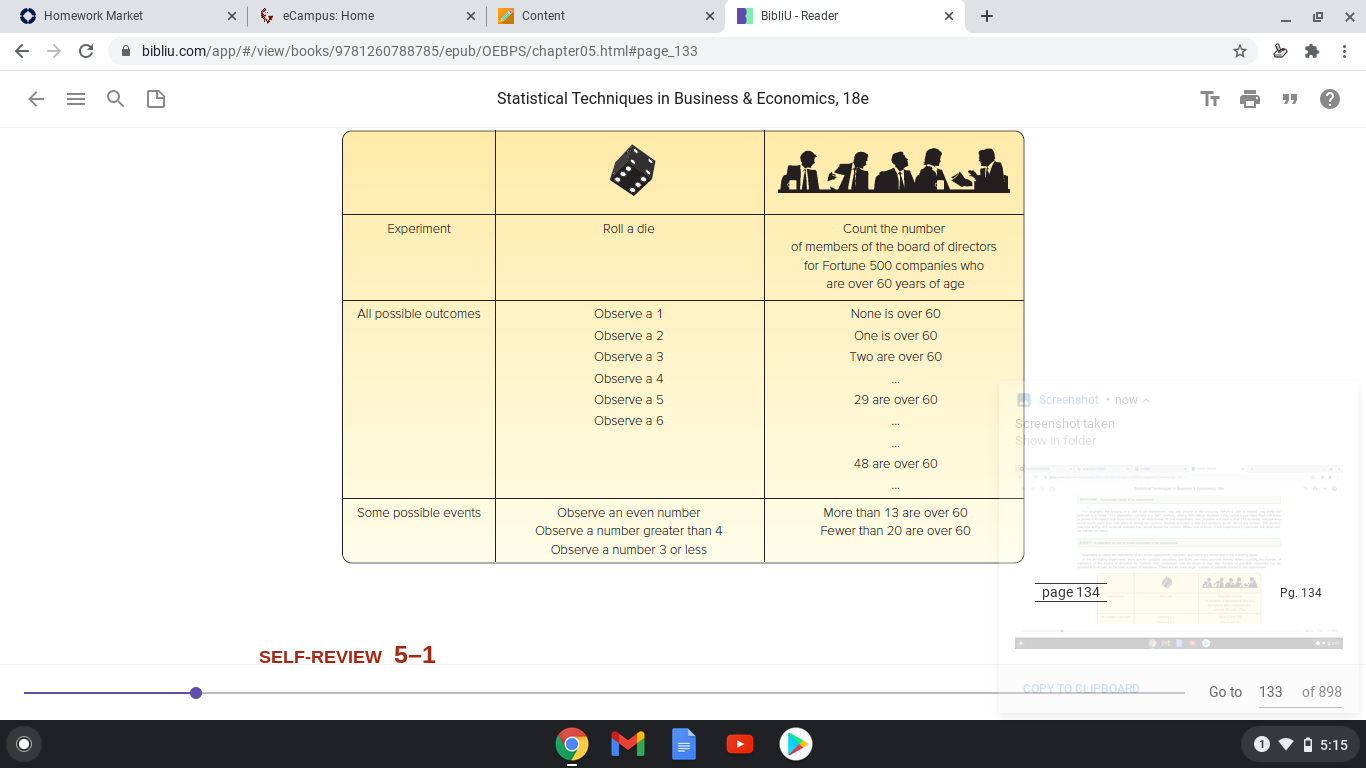This screenshot has height=768, width=1366.
Task: Click the dice image in table
Action: pos(632,170)
